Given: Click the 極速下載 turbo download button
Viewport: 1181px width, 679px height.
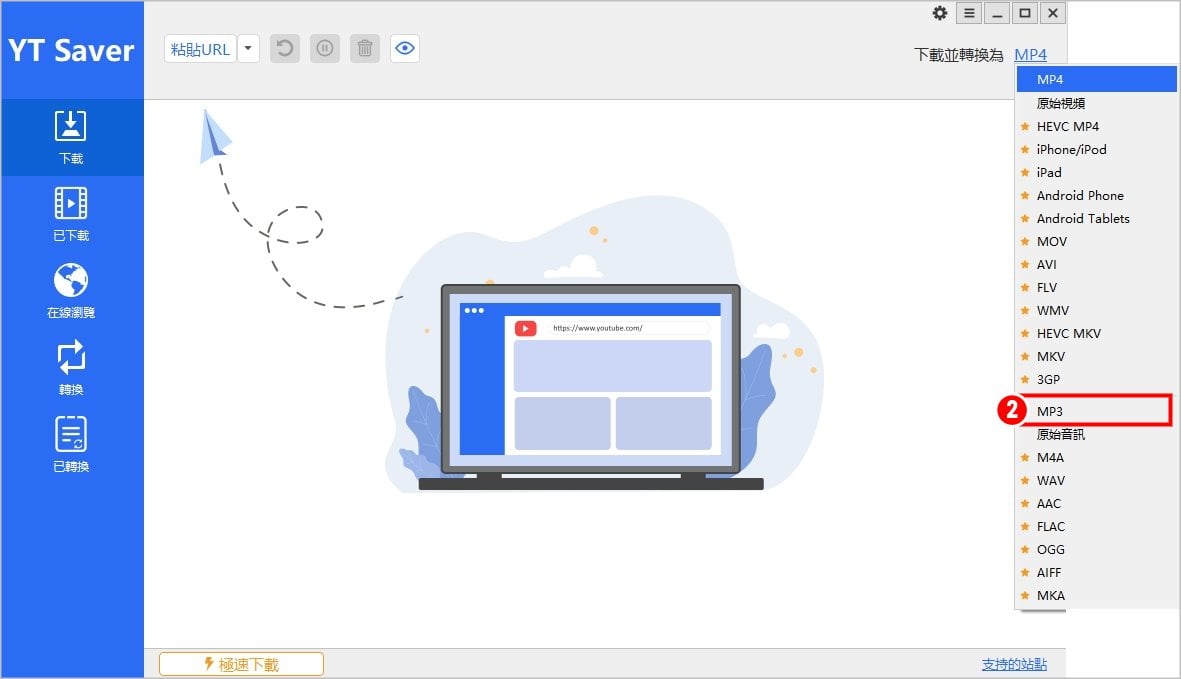Looking at the screenshot, I should (x=241, y=664).
